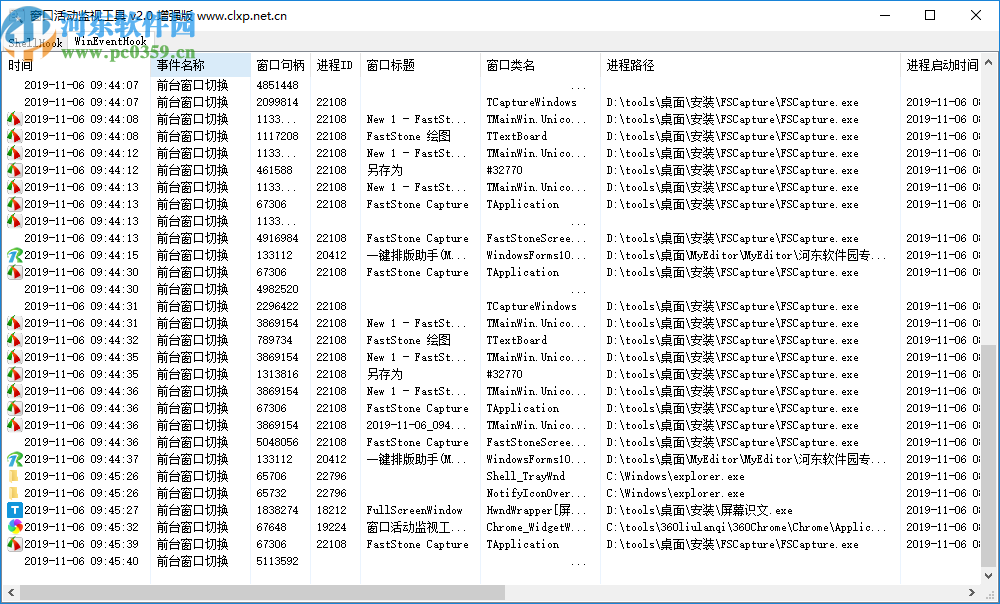Click the icon of the 09:44:31 row with handle 3869154
Image resolution: width=1000 pixels, height=604 pixels.
14,323
